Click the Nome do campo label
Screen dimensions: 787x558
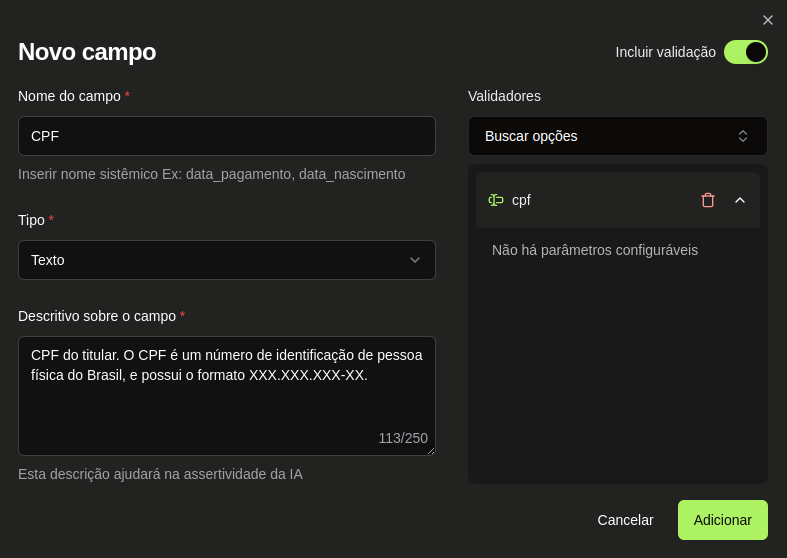pyautogui.click(x=69, y=96)
